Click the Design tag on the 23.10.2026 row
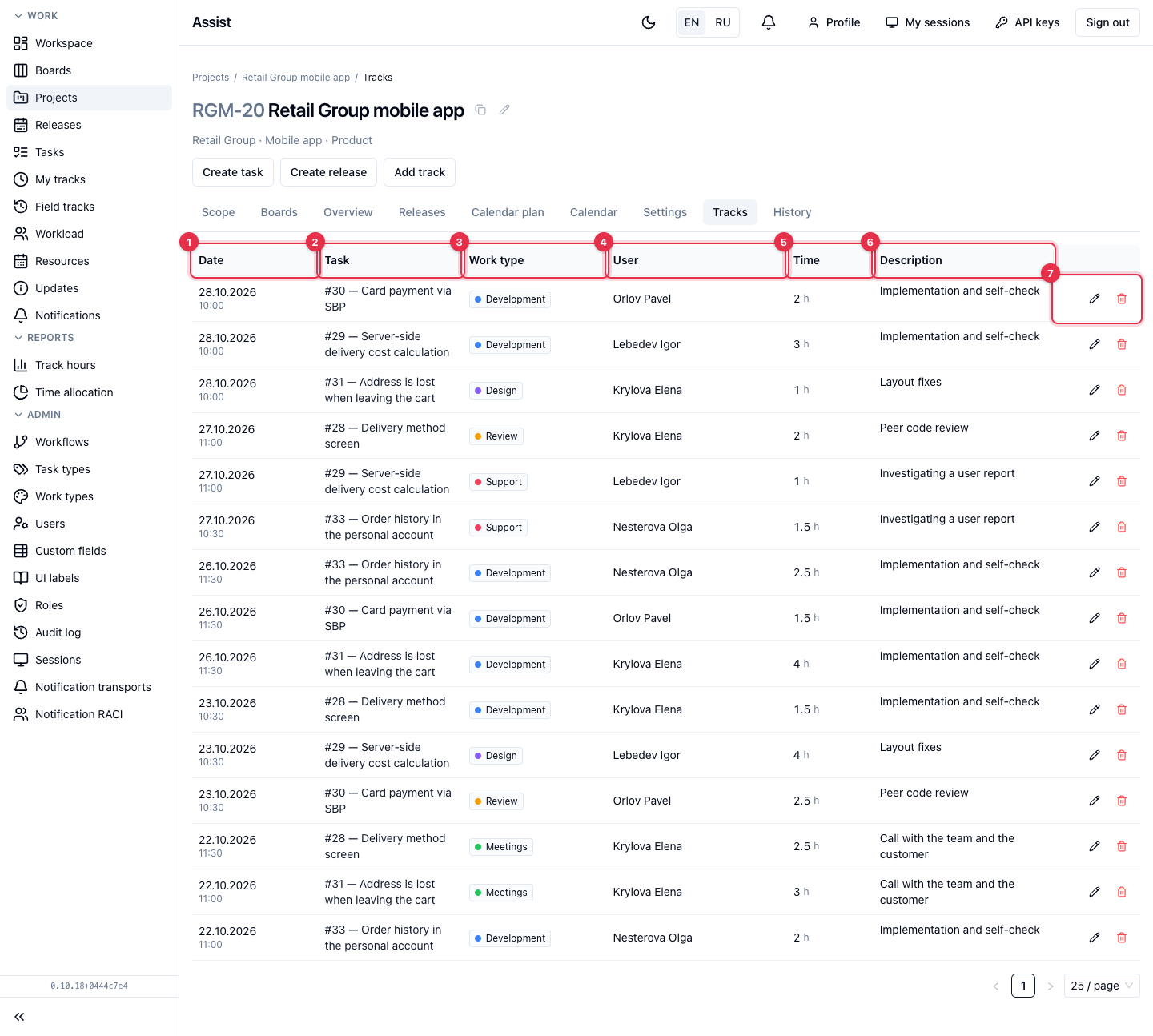1153x1036 pixels. click(496, 756)
